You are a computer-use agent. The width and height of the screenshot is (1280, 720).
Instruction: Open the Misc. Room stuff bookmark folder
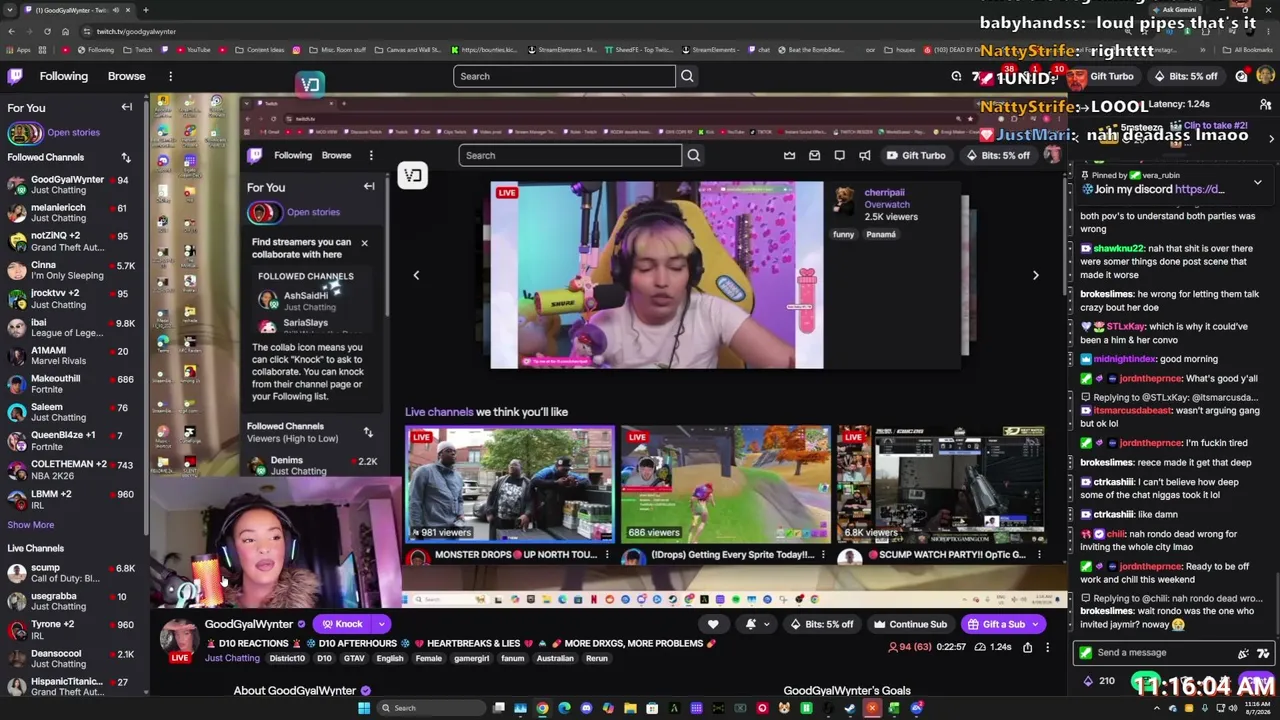point(337,50)
